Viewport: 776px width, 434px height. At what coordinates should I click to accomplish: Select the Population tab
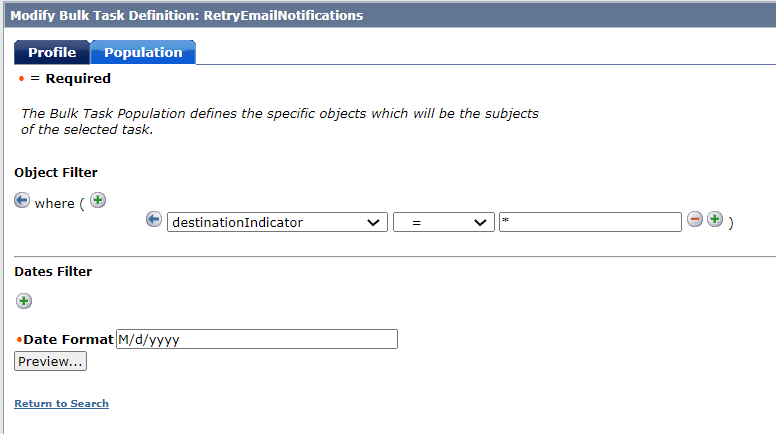143,52
